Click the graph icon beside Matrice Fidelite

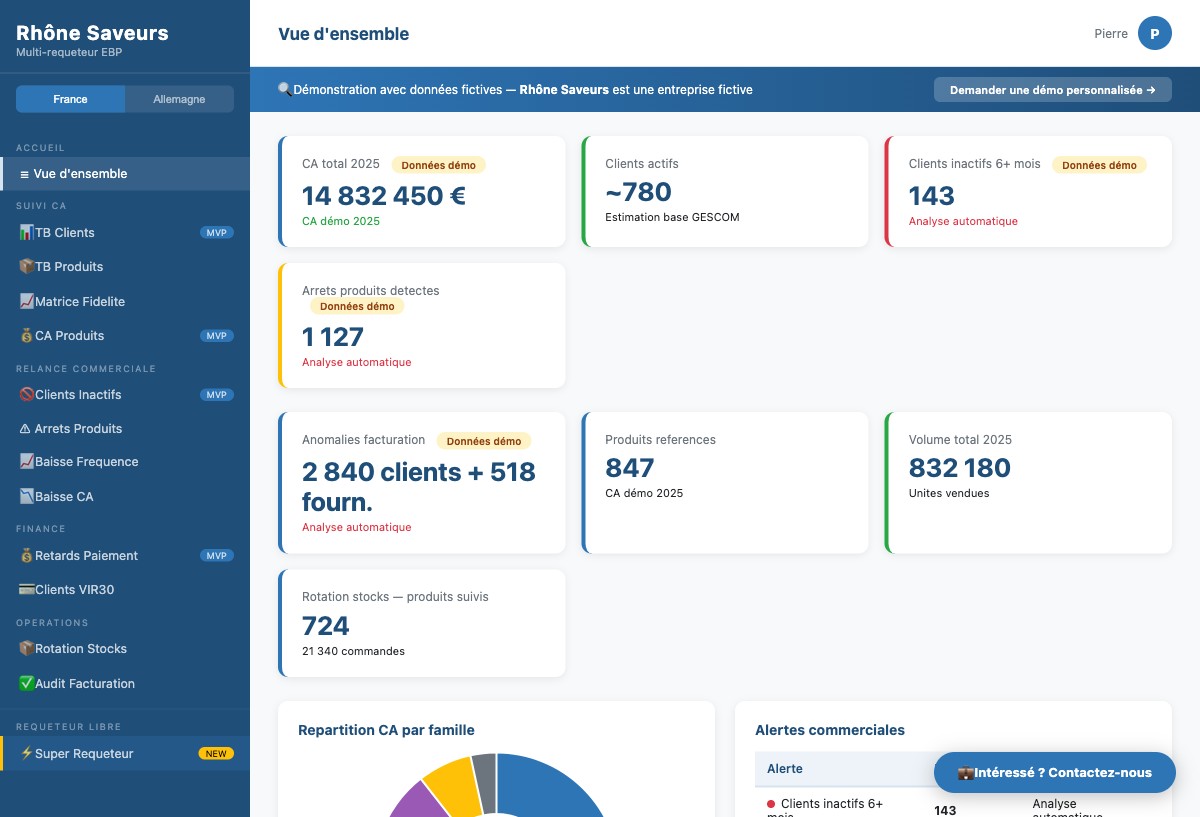point(27,301)
